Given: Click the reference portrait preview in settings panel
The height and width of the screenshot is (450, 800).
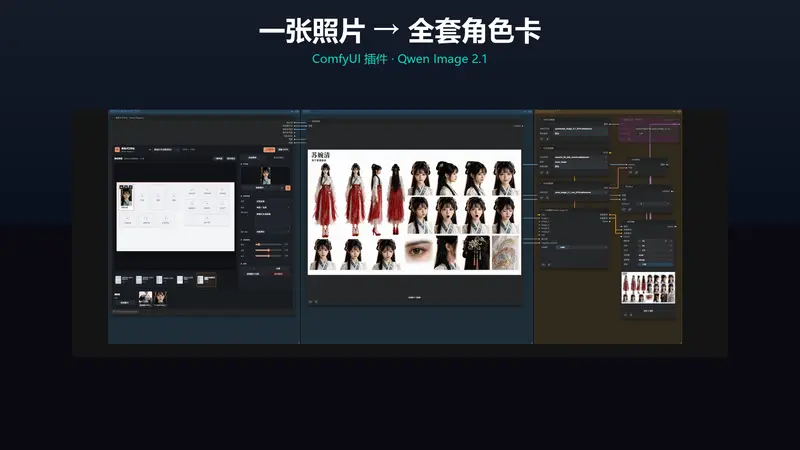Looking at the screenshot, I should 265,176.
